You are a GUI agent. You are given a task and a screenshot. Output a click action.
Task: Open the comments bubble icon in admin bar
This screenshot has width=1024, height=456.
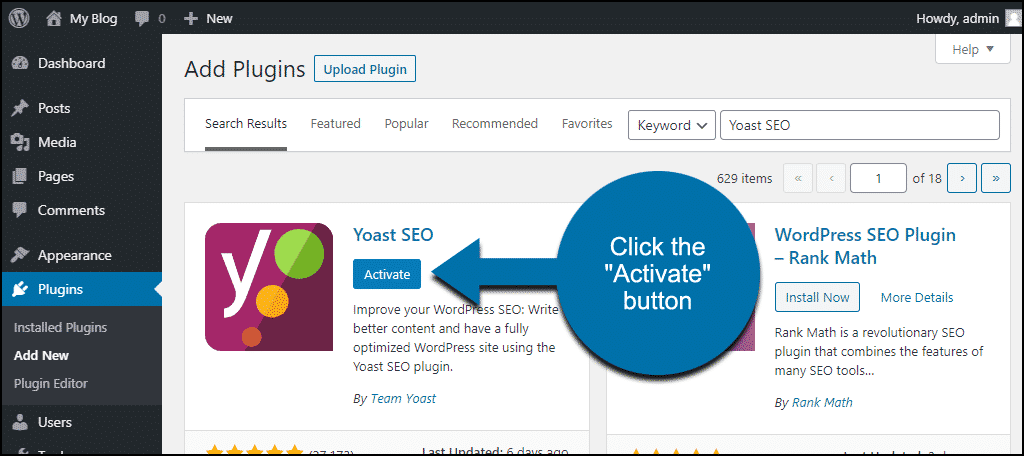coord(142,19)
